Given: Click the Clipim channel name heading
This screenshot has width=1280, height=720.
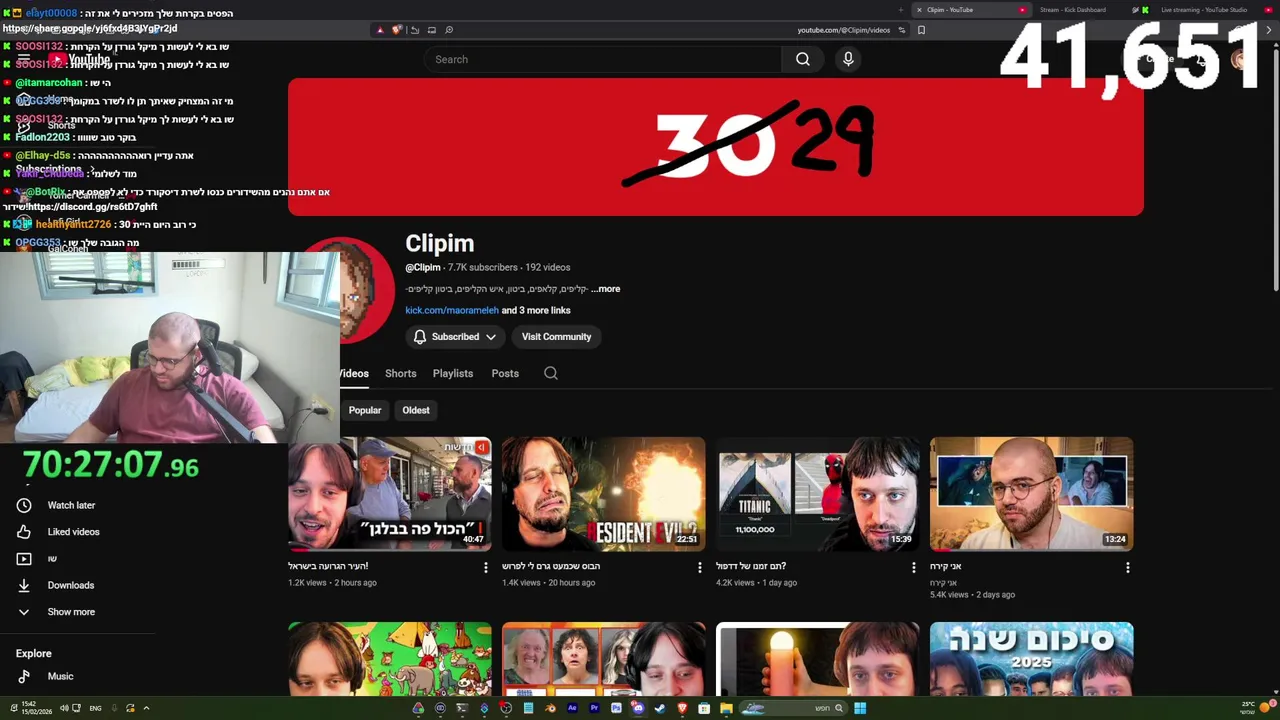Looking at the screenshot, I should (440, 243).
